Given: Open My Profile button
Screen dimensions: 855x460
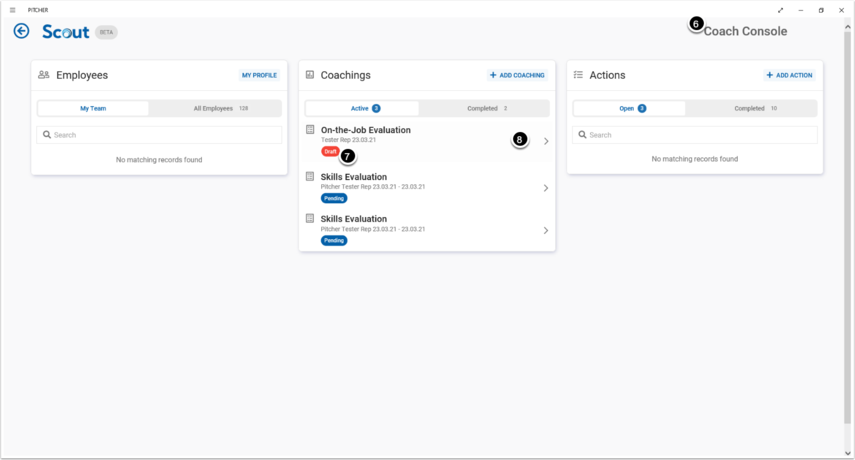Looking at the screenshot, I should tap(259, 75).
